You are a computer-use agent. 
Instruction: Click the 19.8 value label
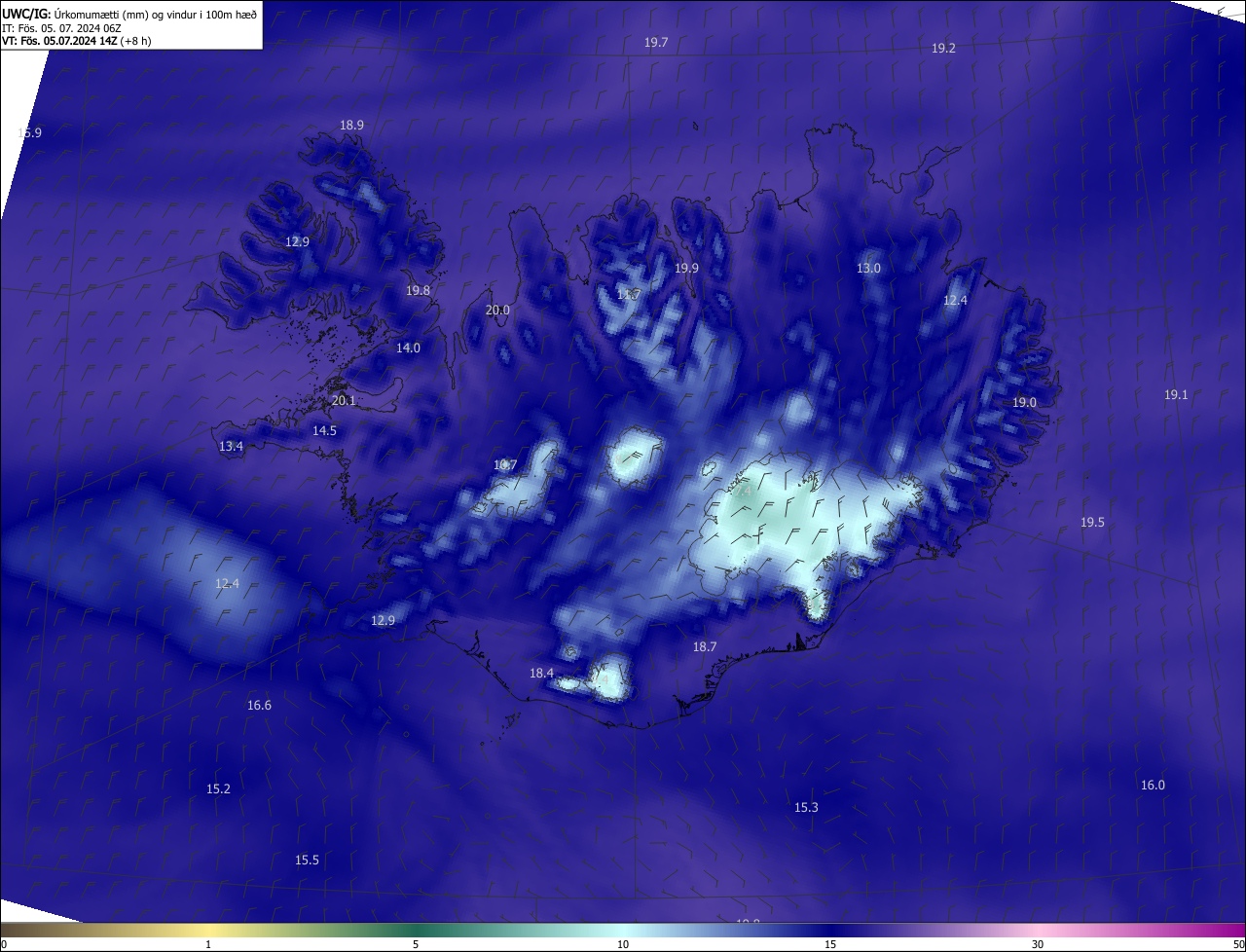[x=419, y=291]
